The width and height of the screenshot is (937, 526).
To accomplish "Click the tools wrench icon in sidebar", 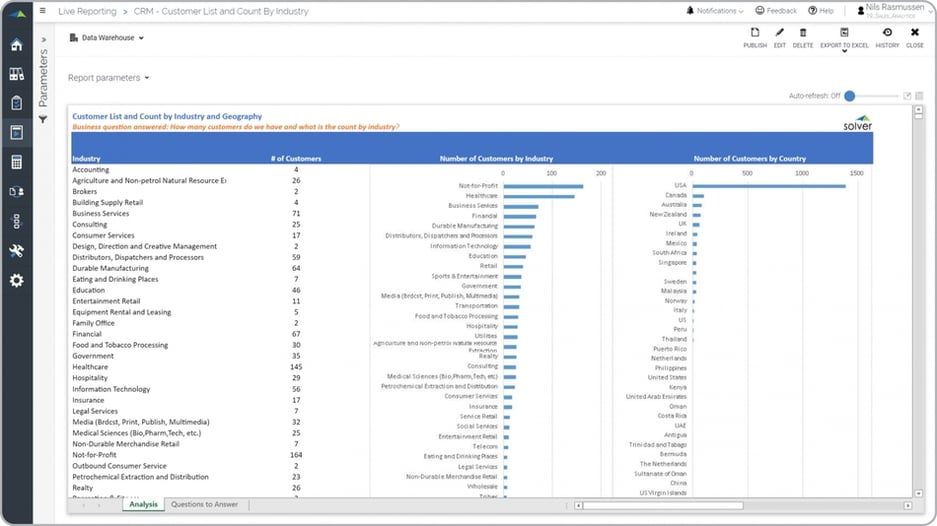I will [16, 251].
